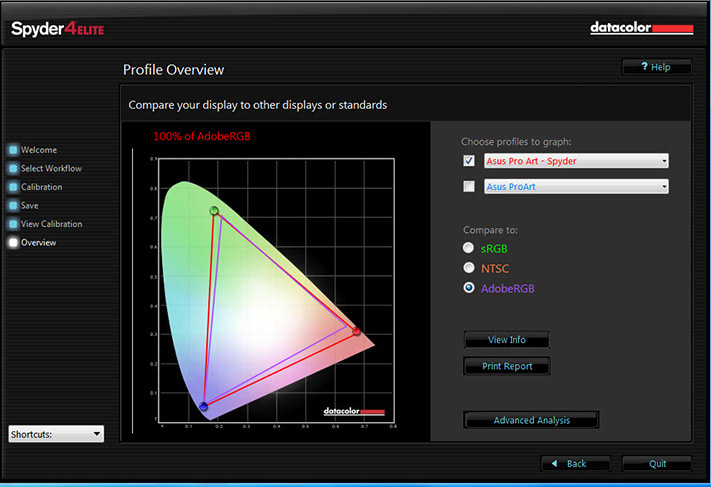
Task: Click the 'Choose profiles to graph:' label
Action: pos(516,142)
